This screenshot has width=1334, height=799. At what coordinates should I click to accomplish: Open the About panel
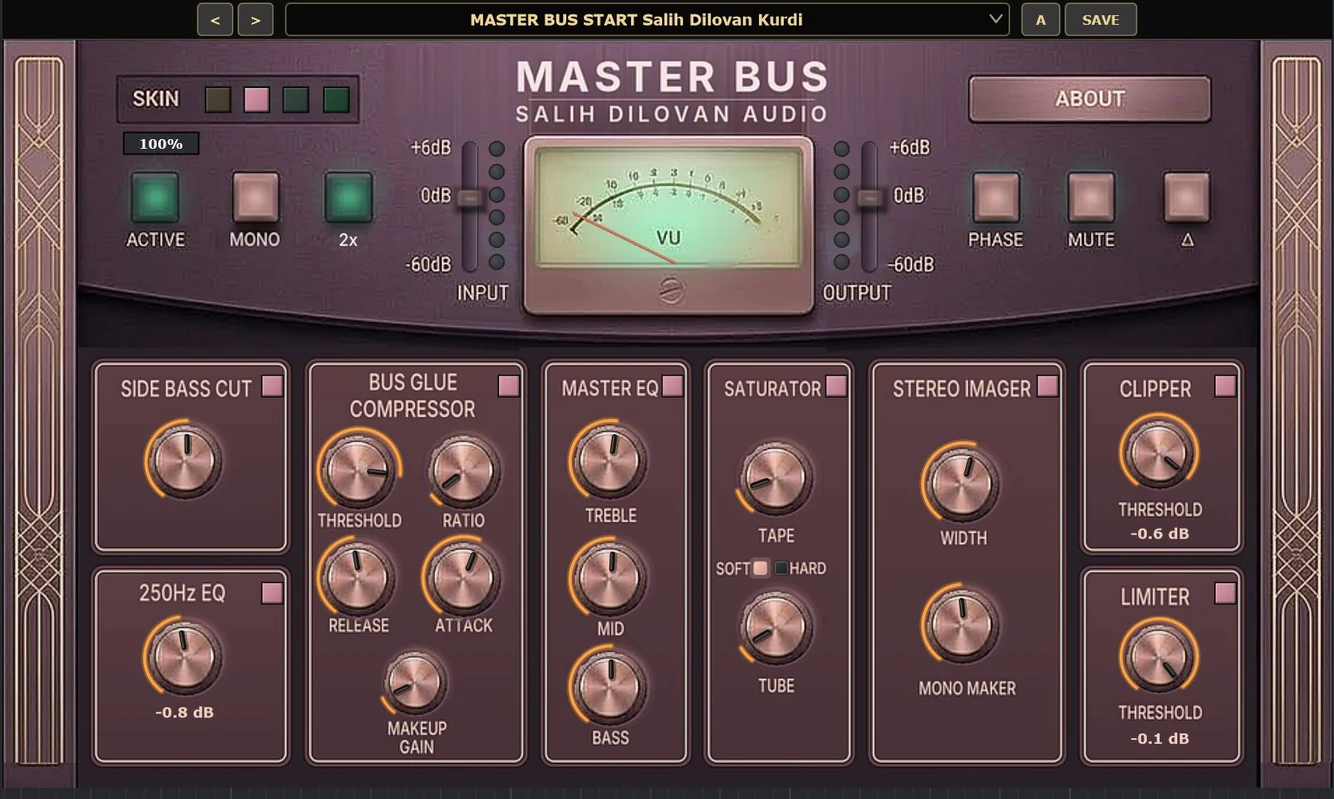pyautogui.click(x=1090, y=99)
